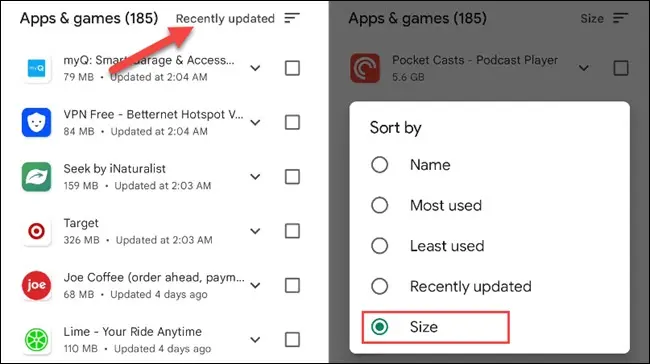
Task: Click the 5.6 GB size under Pocket Casts
Action: click(408, 77)
